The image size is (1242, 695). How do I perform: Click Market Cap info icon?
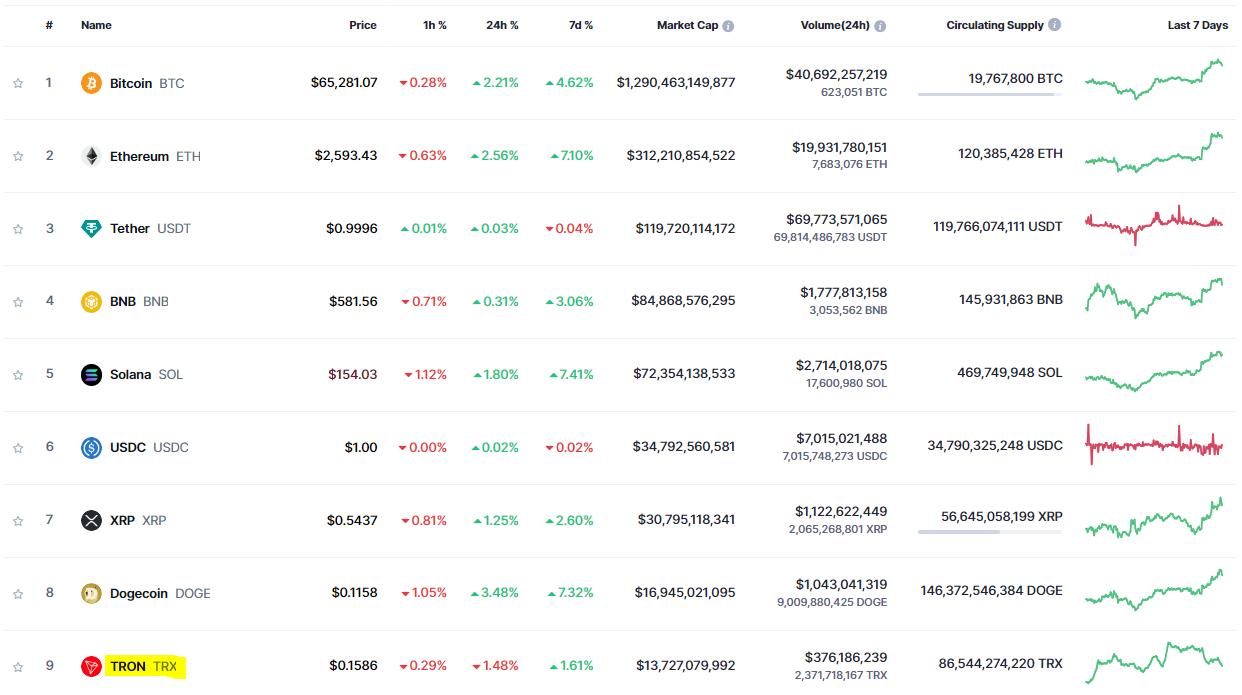click(x=728, y=26)
